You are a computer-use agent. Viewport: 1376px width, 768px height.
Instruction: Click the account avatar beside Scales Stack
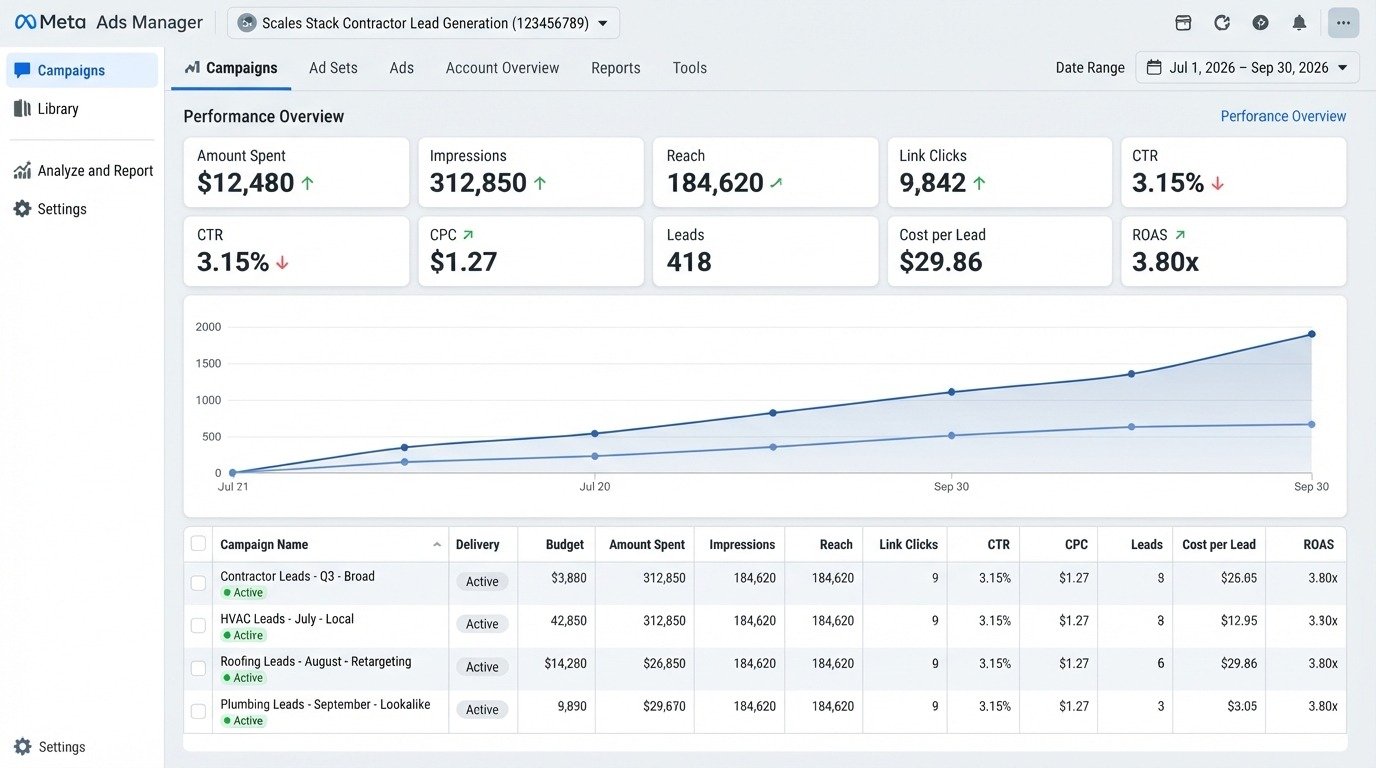pyautogui.click(x=247, y=23)
